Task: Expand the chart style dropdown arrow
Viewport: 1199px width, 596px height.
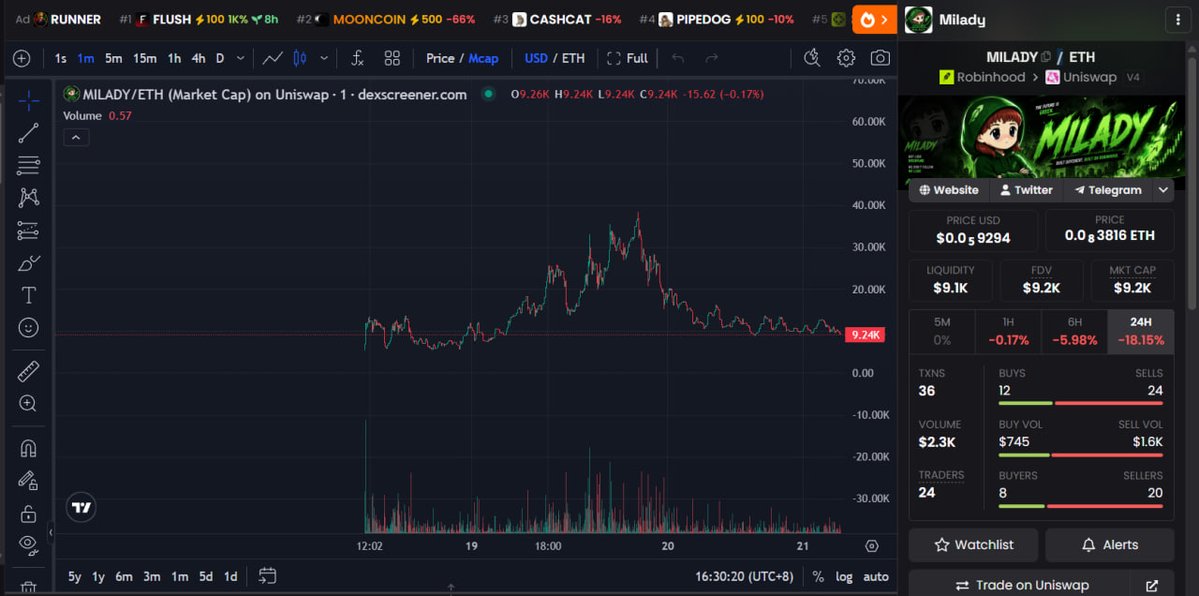Action: [x=324, y=58]
